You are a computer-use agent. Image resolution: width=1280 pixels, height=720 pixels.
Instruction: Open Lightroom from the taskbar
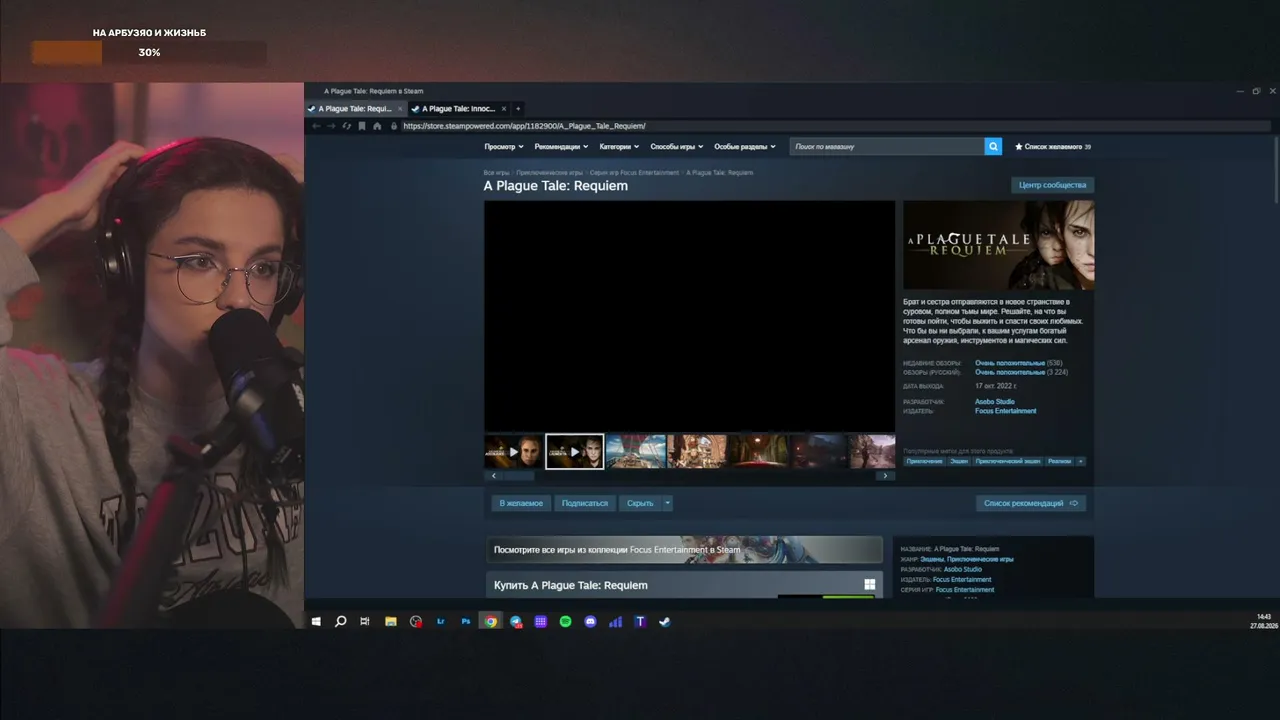point(441,621)
